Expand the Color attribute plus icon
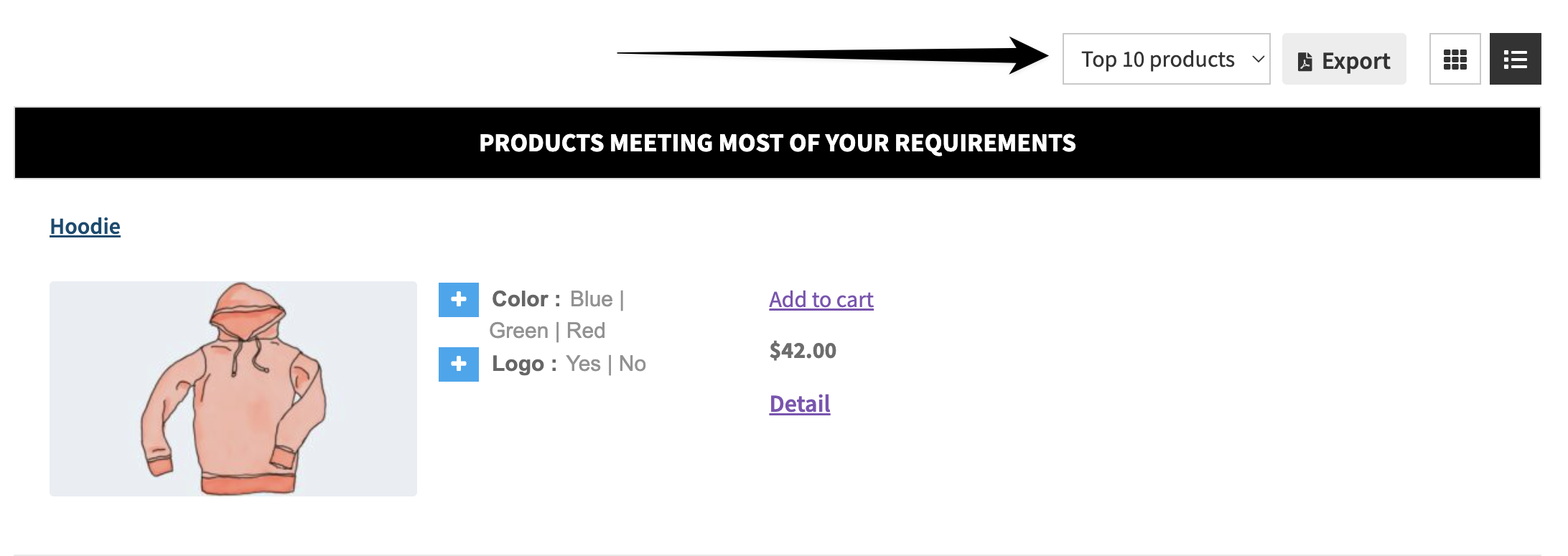1568x556 pixels. 459,299
